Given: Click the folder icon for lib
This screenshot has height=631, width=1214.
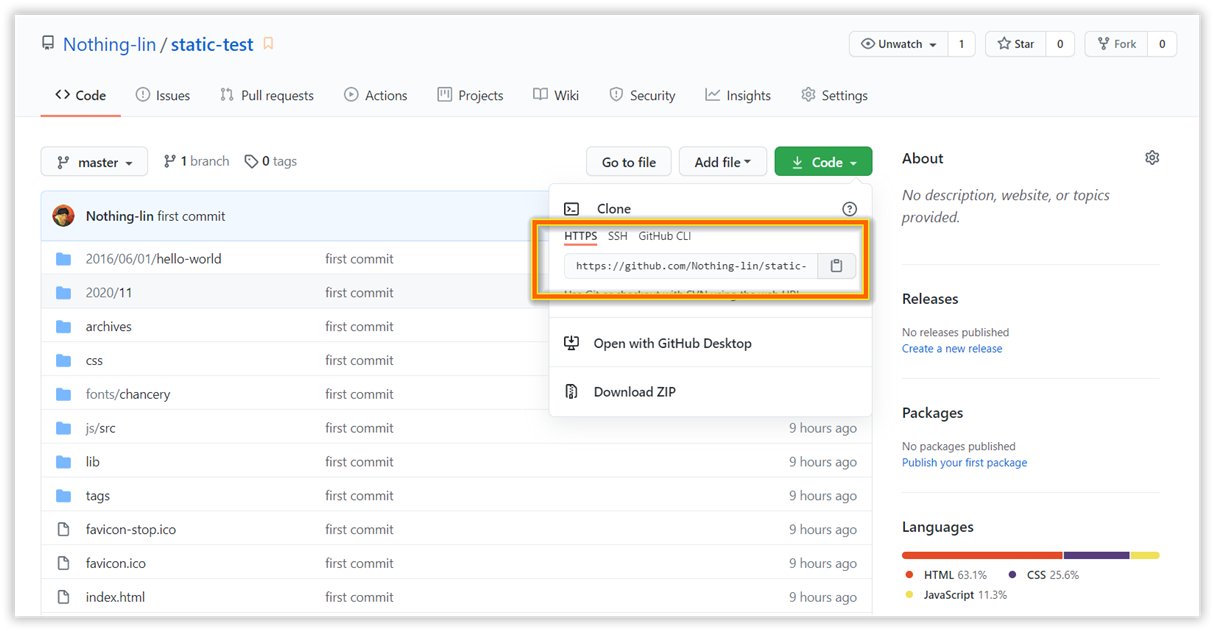Looking at the screenshot, I should (64, 462).
